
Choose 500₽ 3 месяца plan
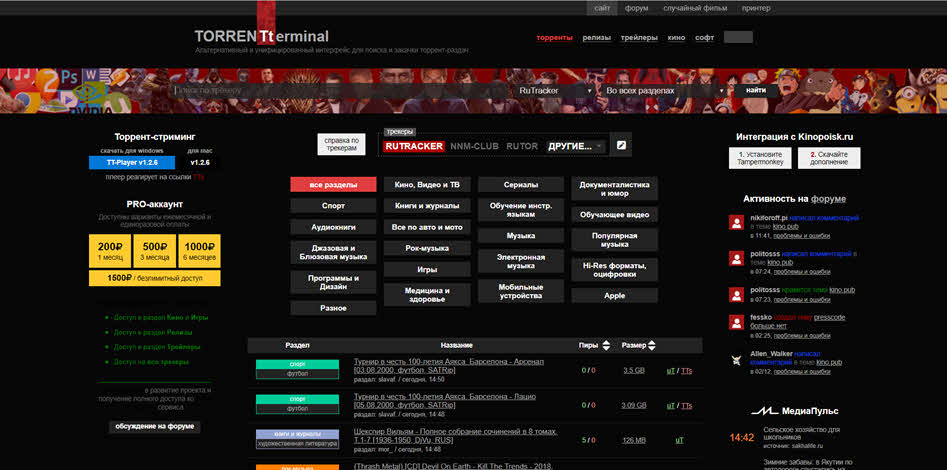click(155, 251)
